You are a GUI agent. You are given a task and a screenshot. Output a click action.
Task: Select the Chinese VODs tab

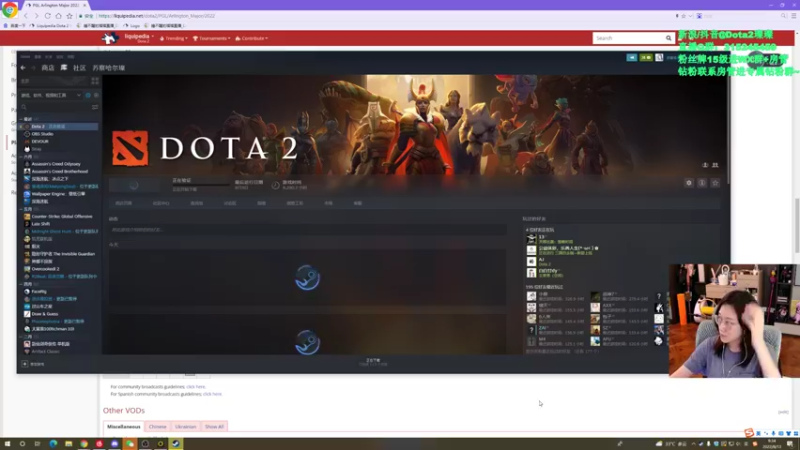pyautogui.click(x=158, y=427)
